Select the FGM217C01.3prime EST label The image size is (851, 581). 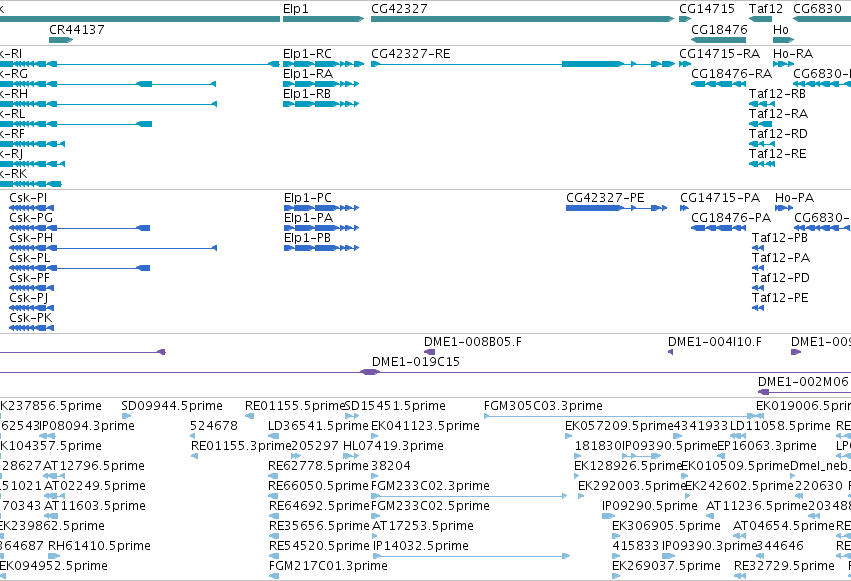pyautogui.click(x=328, y=566)
